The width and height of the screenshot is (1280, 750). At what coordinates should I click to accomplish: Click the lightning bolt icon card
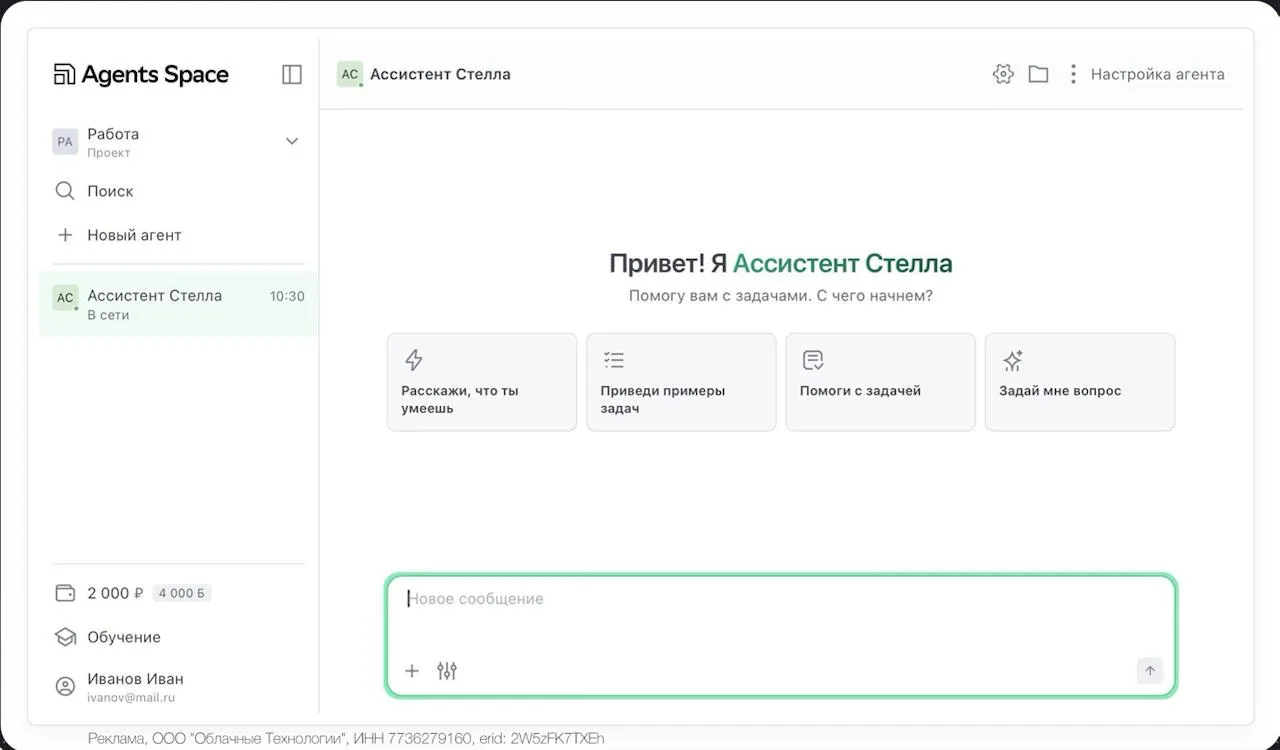click(413, 360)
